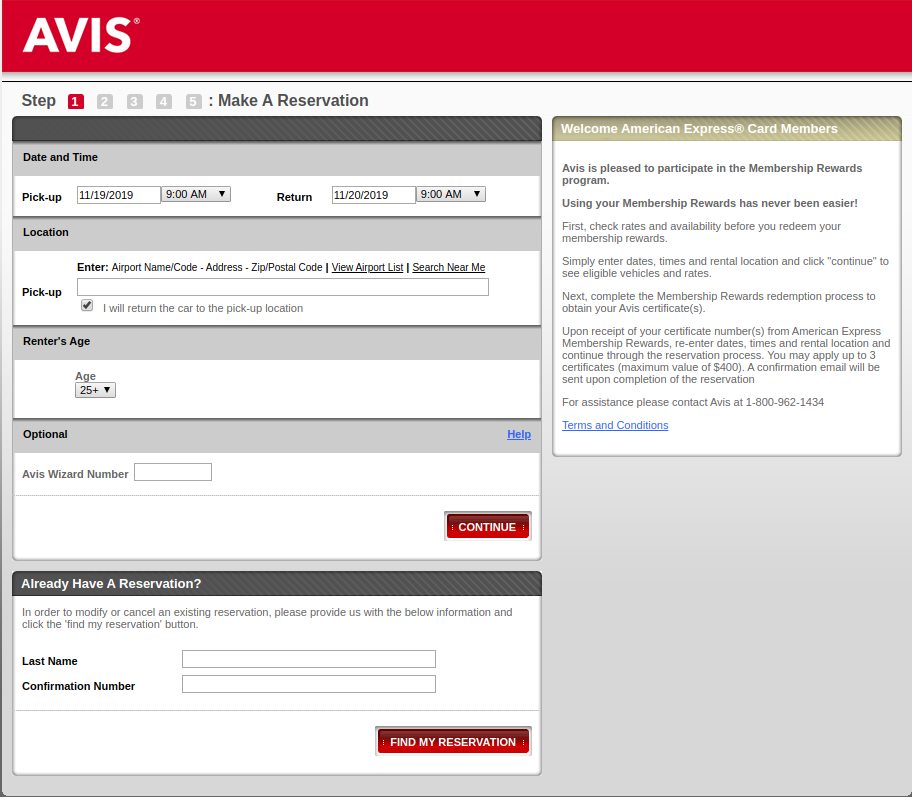Click the Search Near Me link
The image size is (912, 797).
point(448,267)
